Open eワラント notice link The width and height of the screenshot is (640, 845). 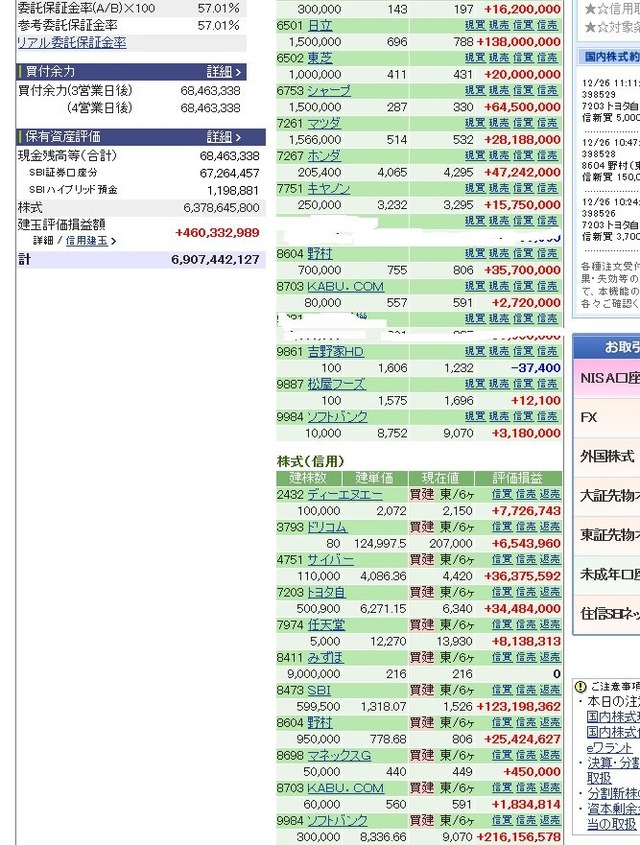(x=609, y=748)
